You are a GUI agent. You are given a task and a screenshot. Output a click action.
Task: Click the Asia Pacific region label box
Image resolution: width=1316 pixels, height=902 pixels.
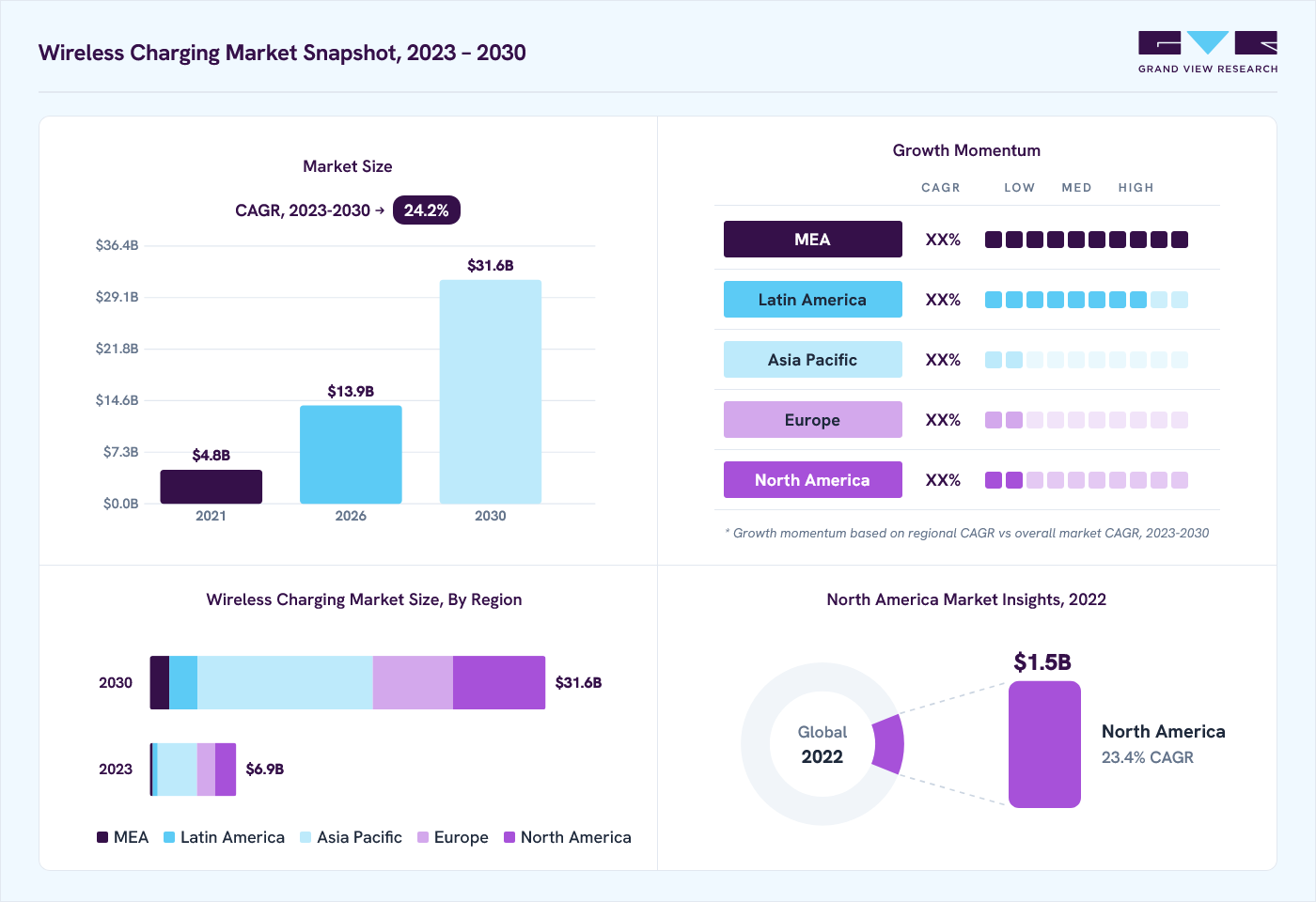pyautogui.click(x=813, y=360)
